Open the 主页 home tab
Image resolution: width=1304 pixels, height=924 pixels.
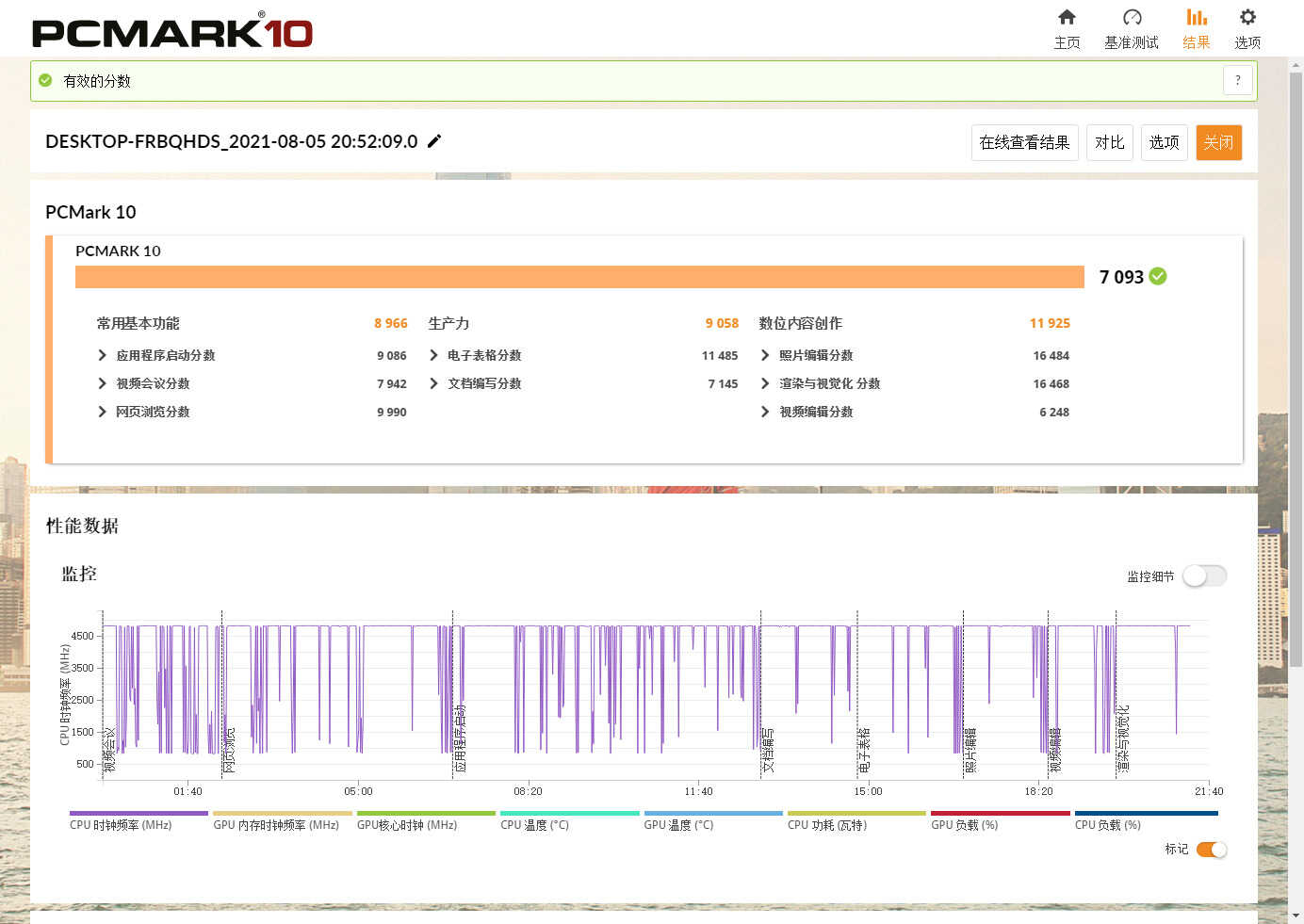(x=1067, y=29)
